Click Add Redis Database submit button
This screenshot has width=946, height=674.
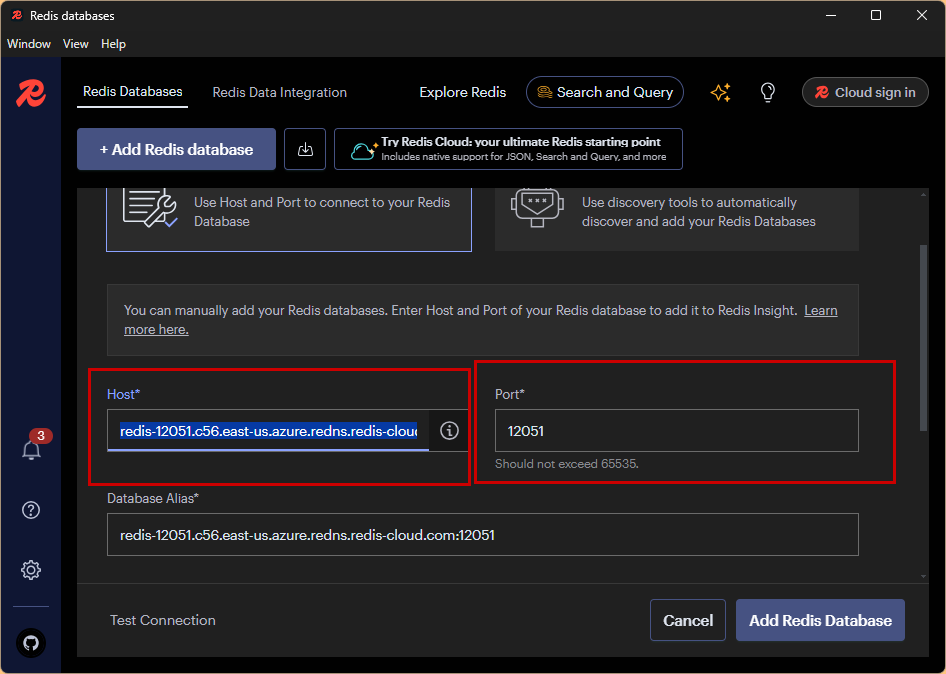pyautogui.click(x=820, y=620)
